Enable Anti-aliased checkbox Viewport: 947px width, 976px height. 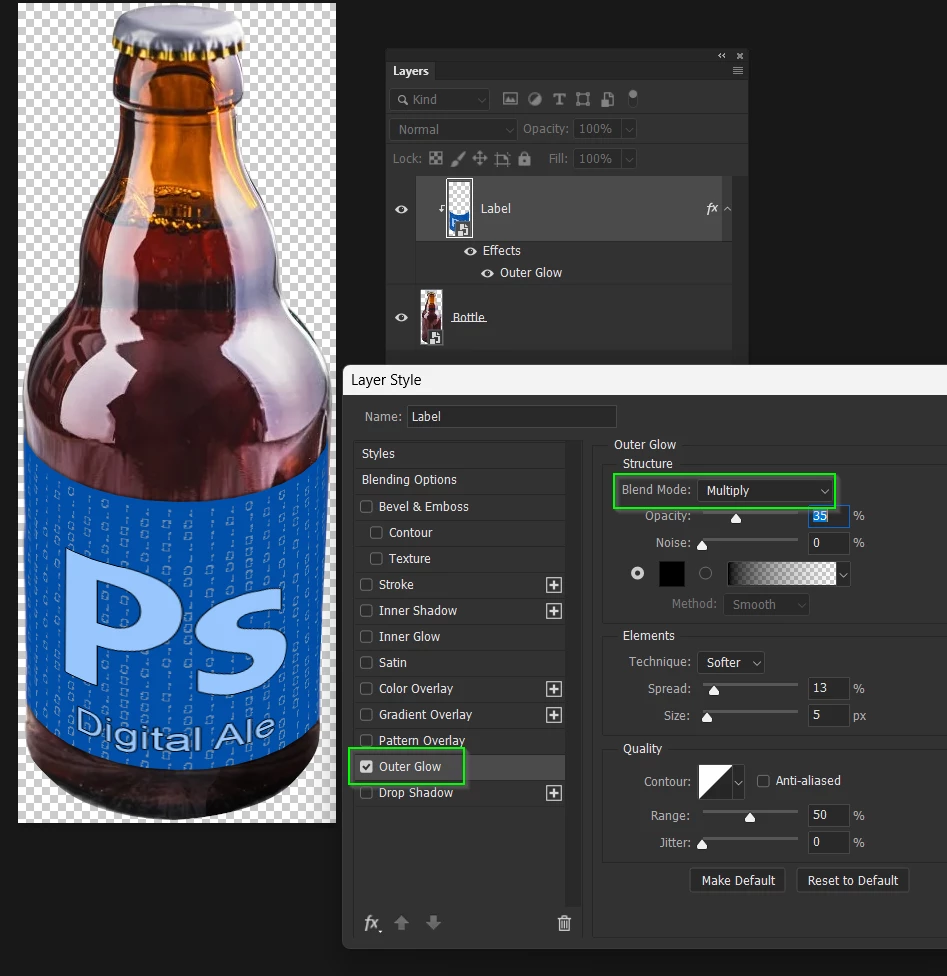763,781
